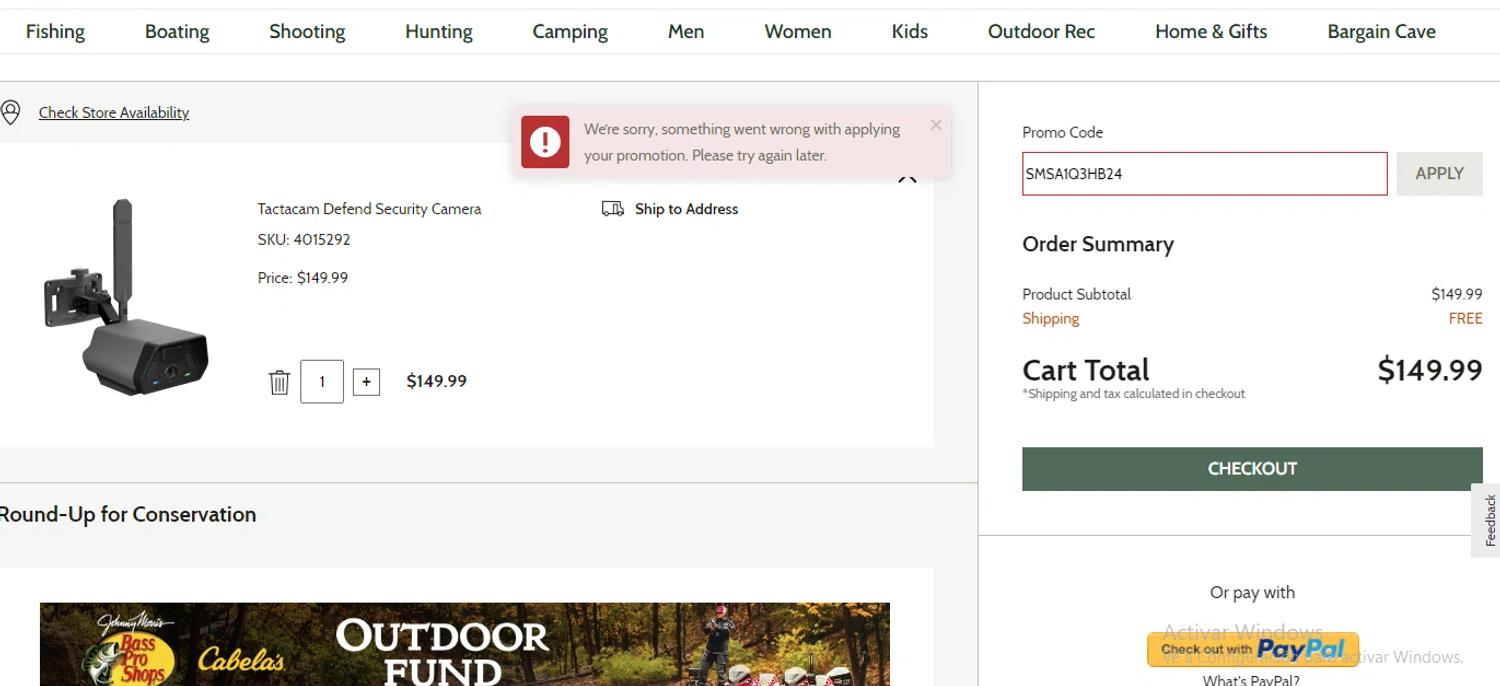The width and height of the screenshot is (1500, 686).
Task: Click the store location pin icon
Action: click(x=11, y=112)
